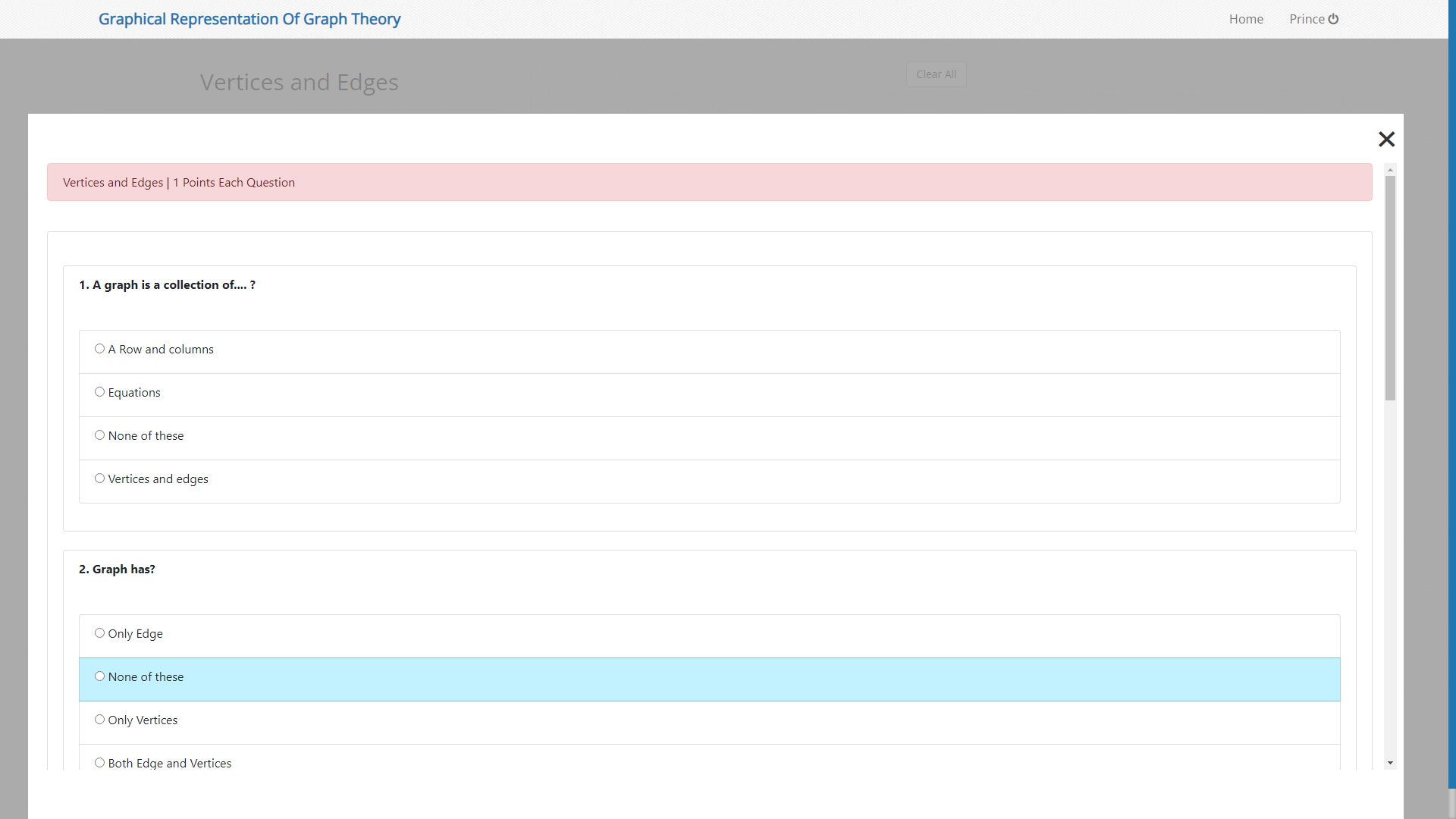
Task: Choose 'None of these' for question 1
Action: [99, 435]
